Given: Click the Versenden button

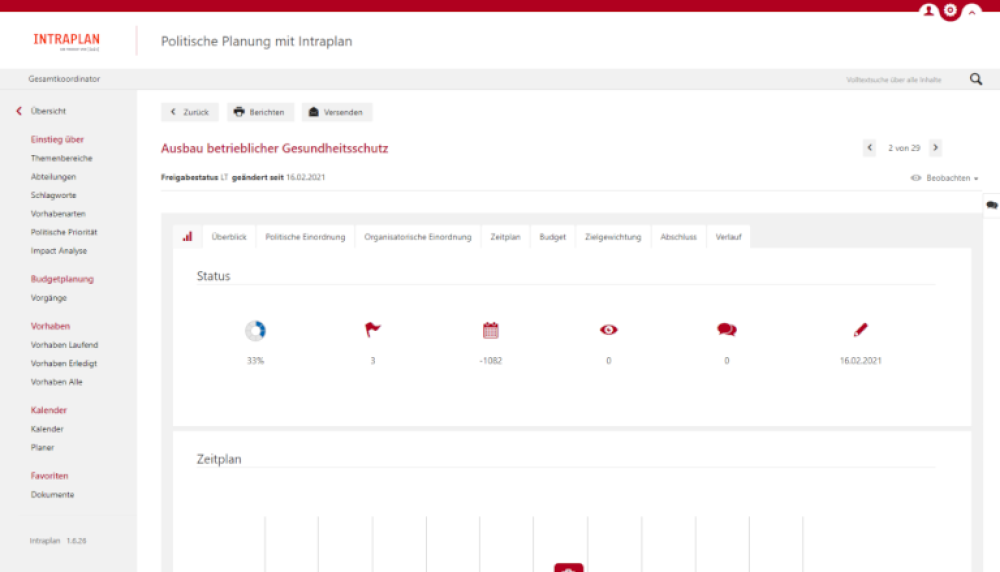Looking at the screenshot, I should 337,112.
